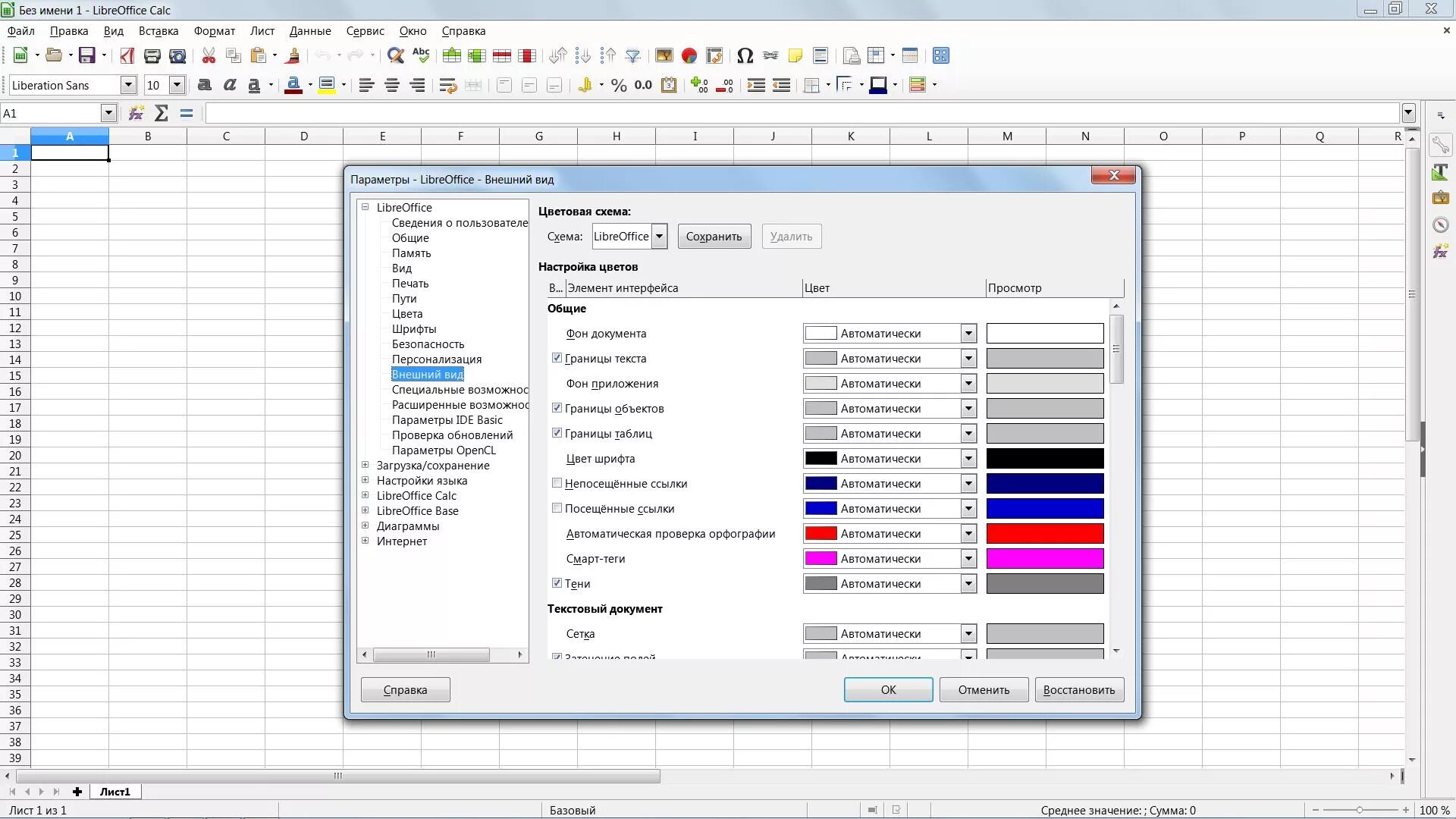Screen dimensions: 1456x819
Task: Click the Print icon in toolbar
Action: point(152,55)
